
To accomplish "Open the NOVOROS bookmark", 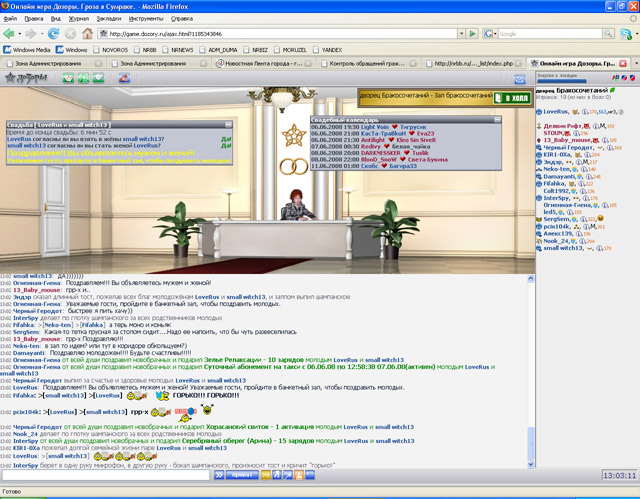I will point(111,50).
